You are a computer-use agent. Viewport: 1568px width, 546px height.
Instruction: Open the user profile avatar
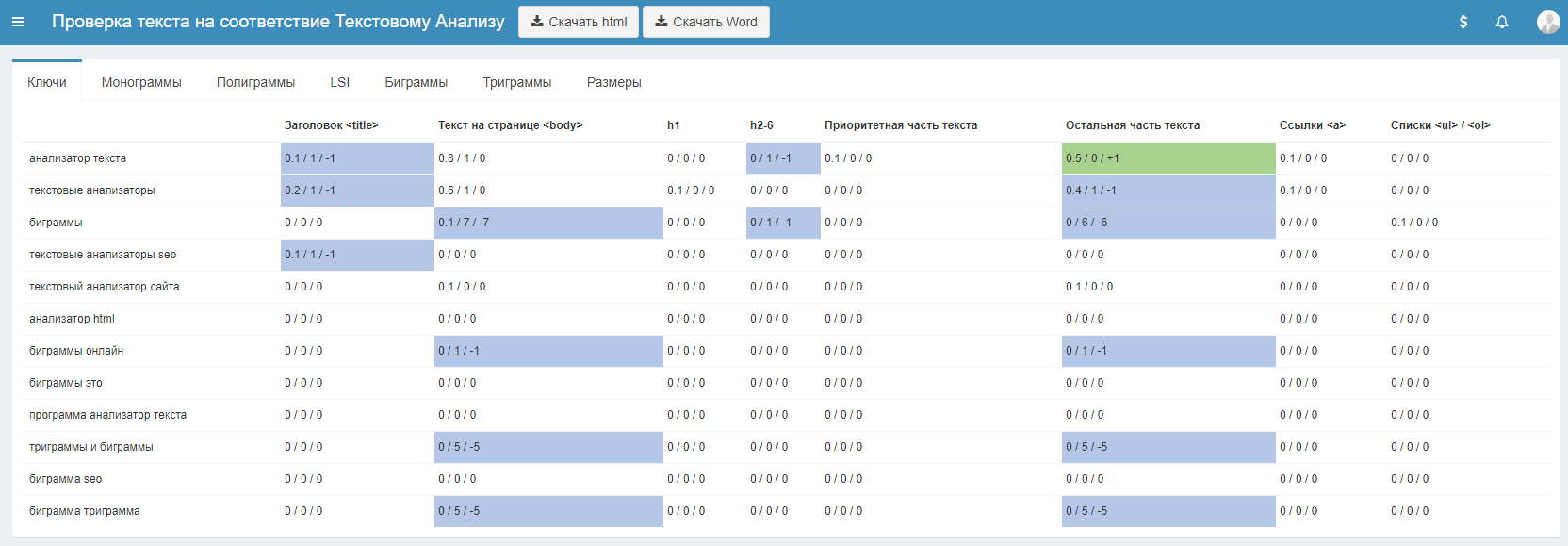coord(1547,22)
